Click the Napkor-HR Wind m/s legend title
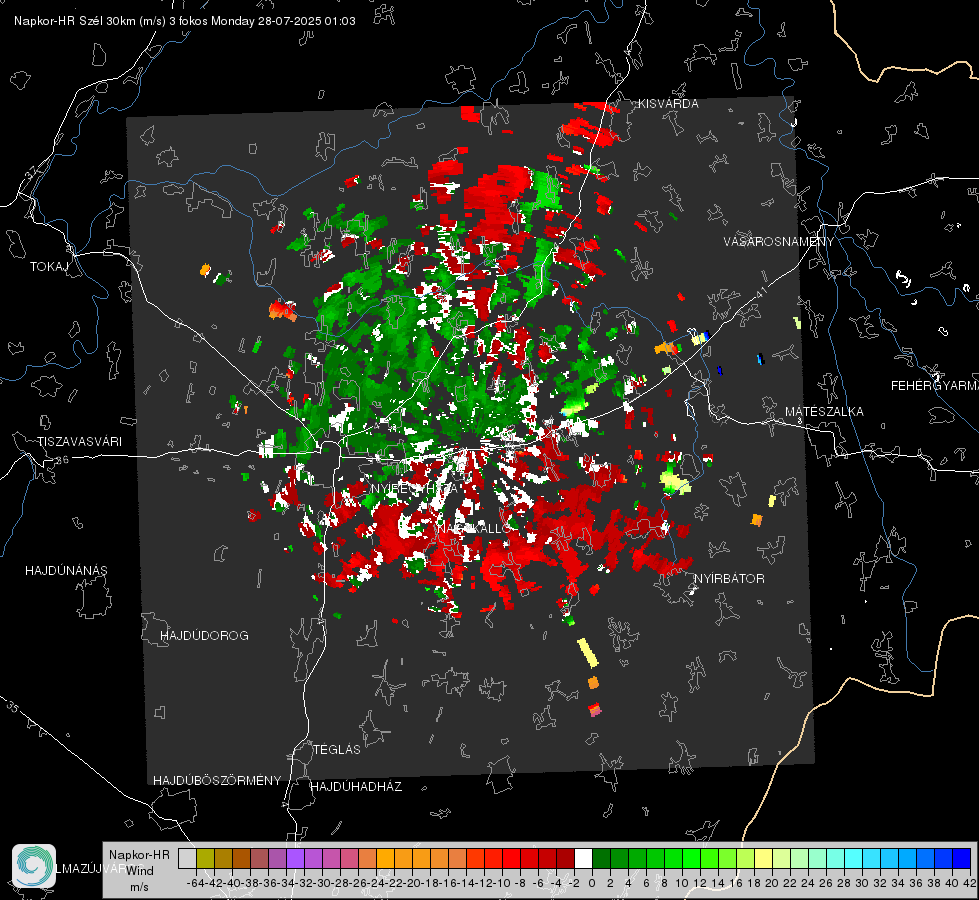This screenshot has width=979, height=900. pos(139,871)
